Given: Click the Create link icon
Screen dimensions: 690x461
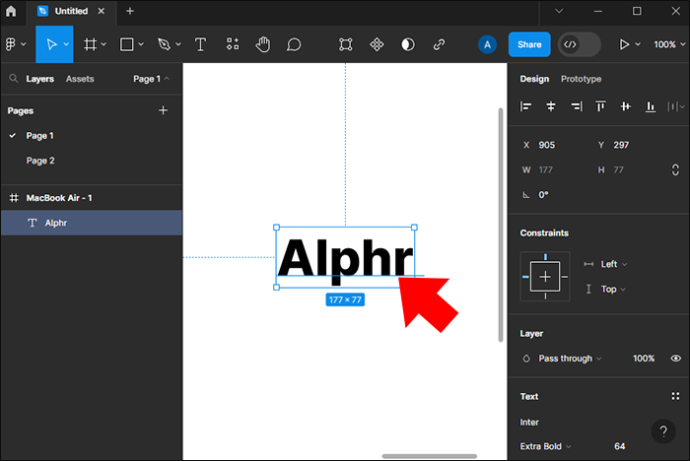Looking at the screenshot, I should click(x=439, y=44).
